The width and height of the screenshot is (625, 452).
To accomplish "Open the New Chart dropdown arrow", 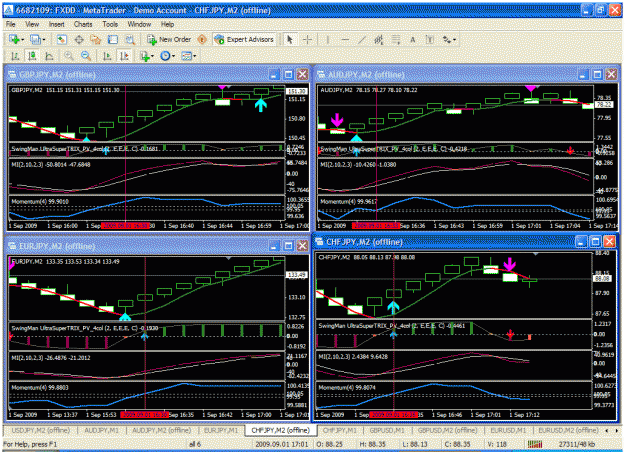I will pos(22,39).
